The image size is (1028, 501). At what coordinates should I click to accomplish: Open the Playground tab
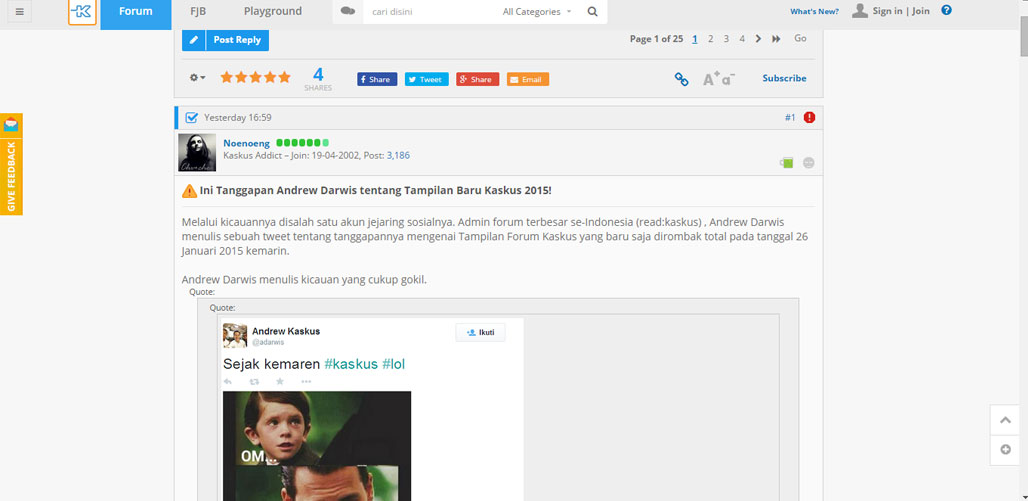tap(273, 11)
